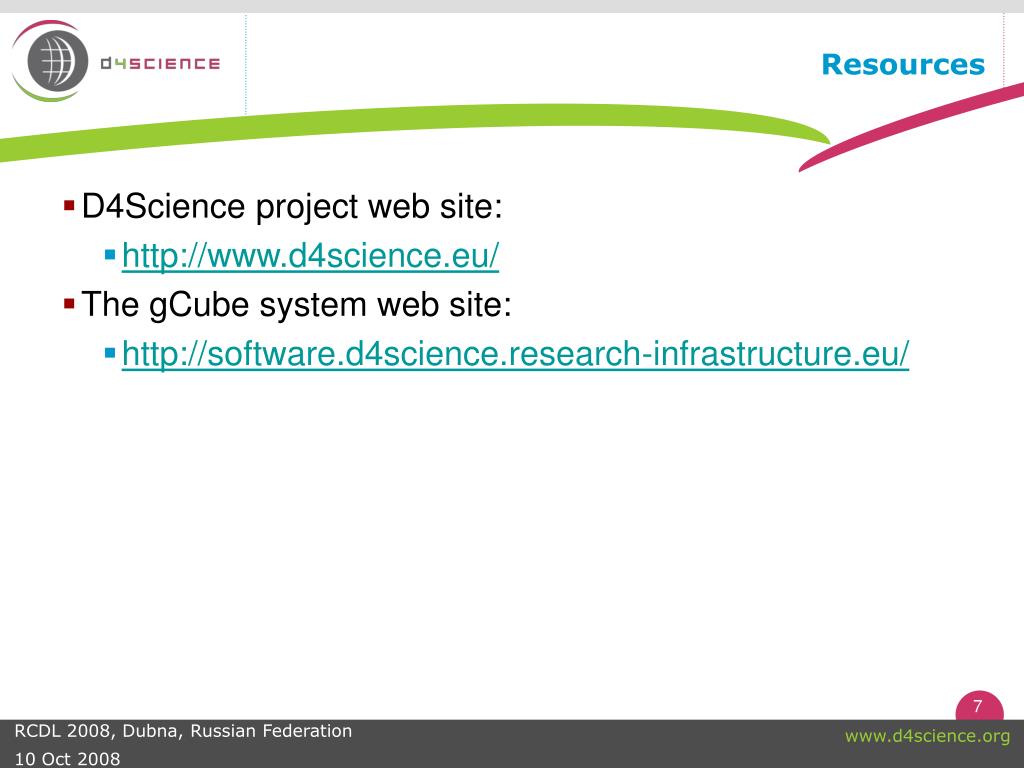Click 'D4Science project web site:' text

click(292, 207)
